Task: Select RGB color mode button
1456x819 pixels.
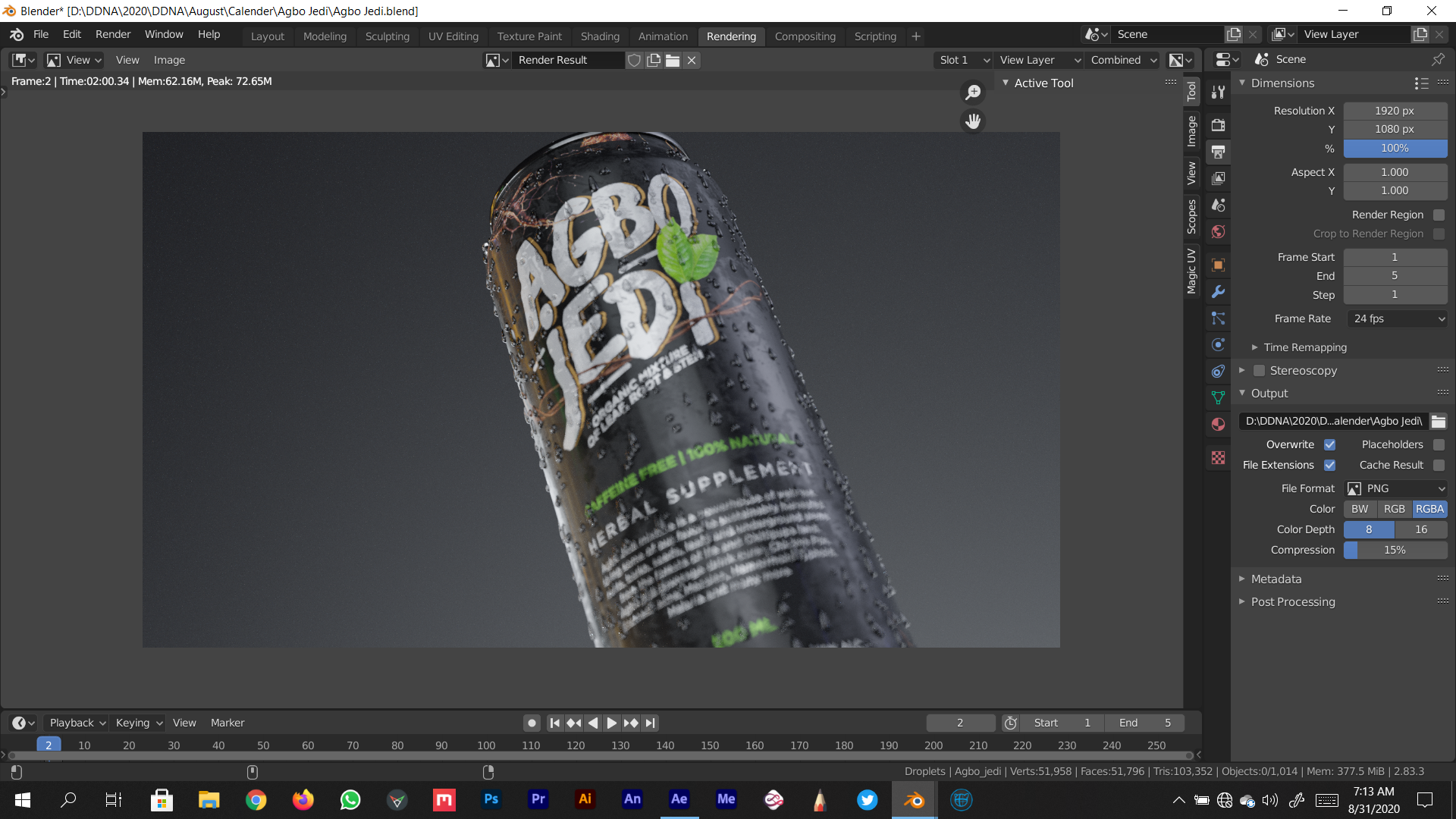Action: [x=1394, y=509]
